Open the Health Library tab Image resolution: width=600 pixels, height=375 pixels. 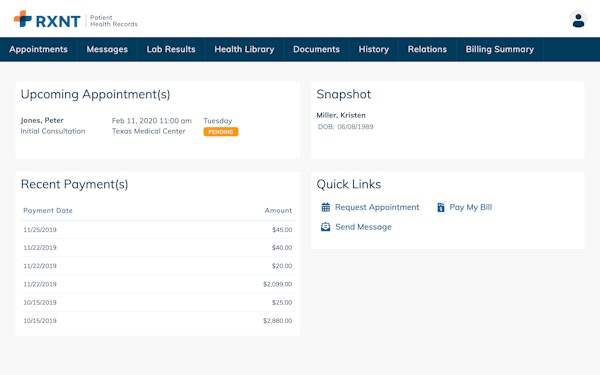[x=244, y=49]
